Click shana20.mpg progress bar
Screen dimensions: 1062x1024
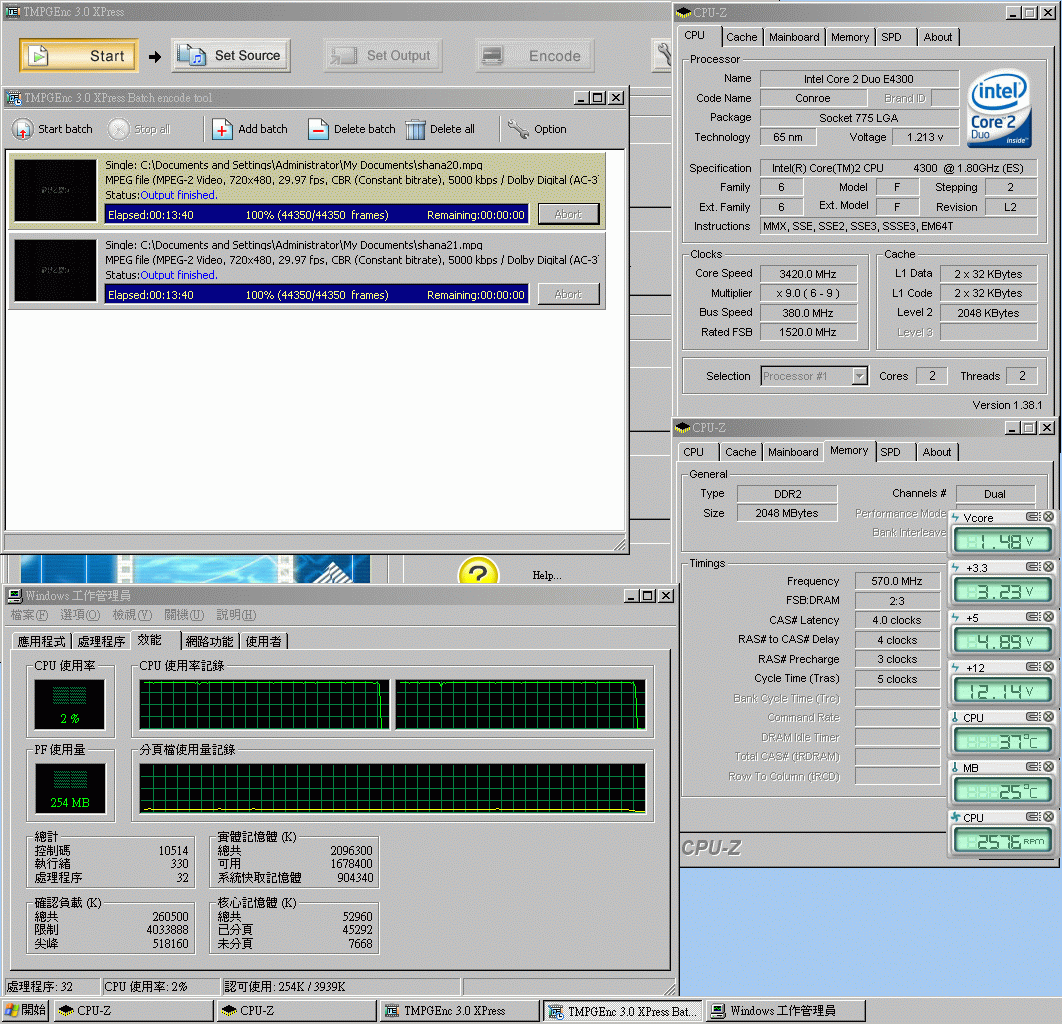(x=316, y=215)
